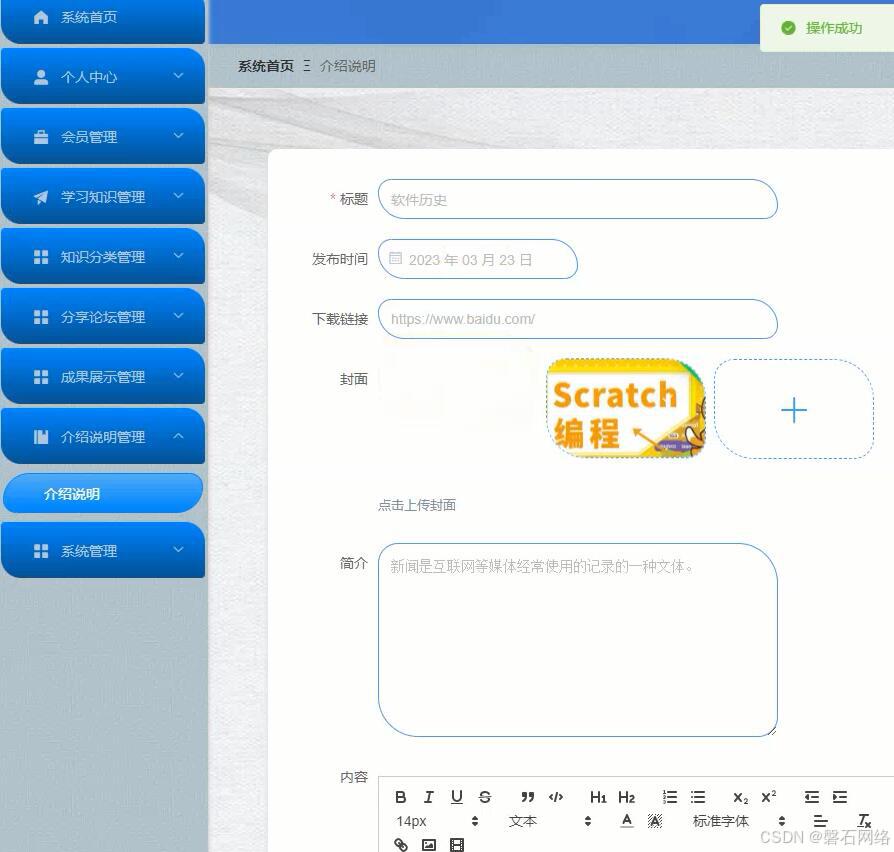
Task: Click the 简介 text area
Action: click(578, 640)
